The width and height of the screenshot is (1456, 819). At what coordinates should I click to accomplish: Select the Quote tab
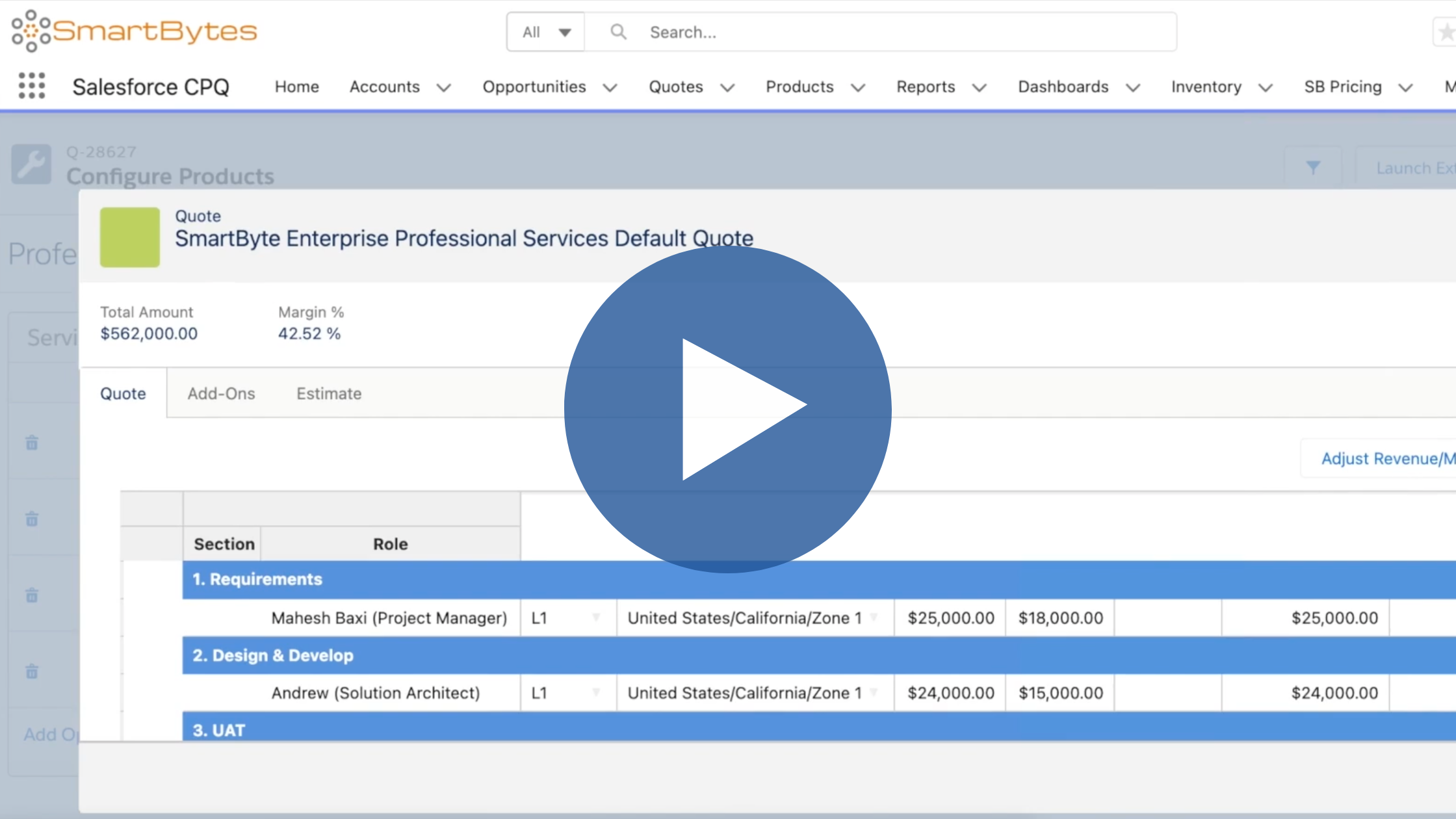(x=123, y=393)
